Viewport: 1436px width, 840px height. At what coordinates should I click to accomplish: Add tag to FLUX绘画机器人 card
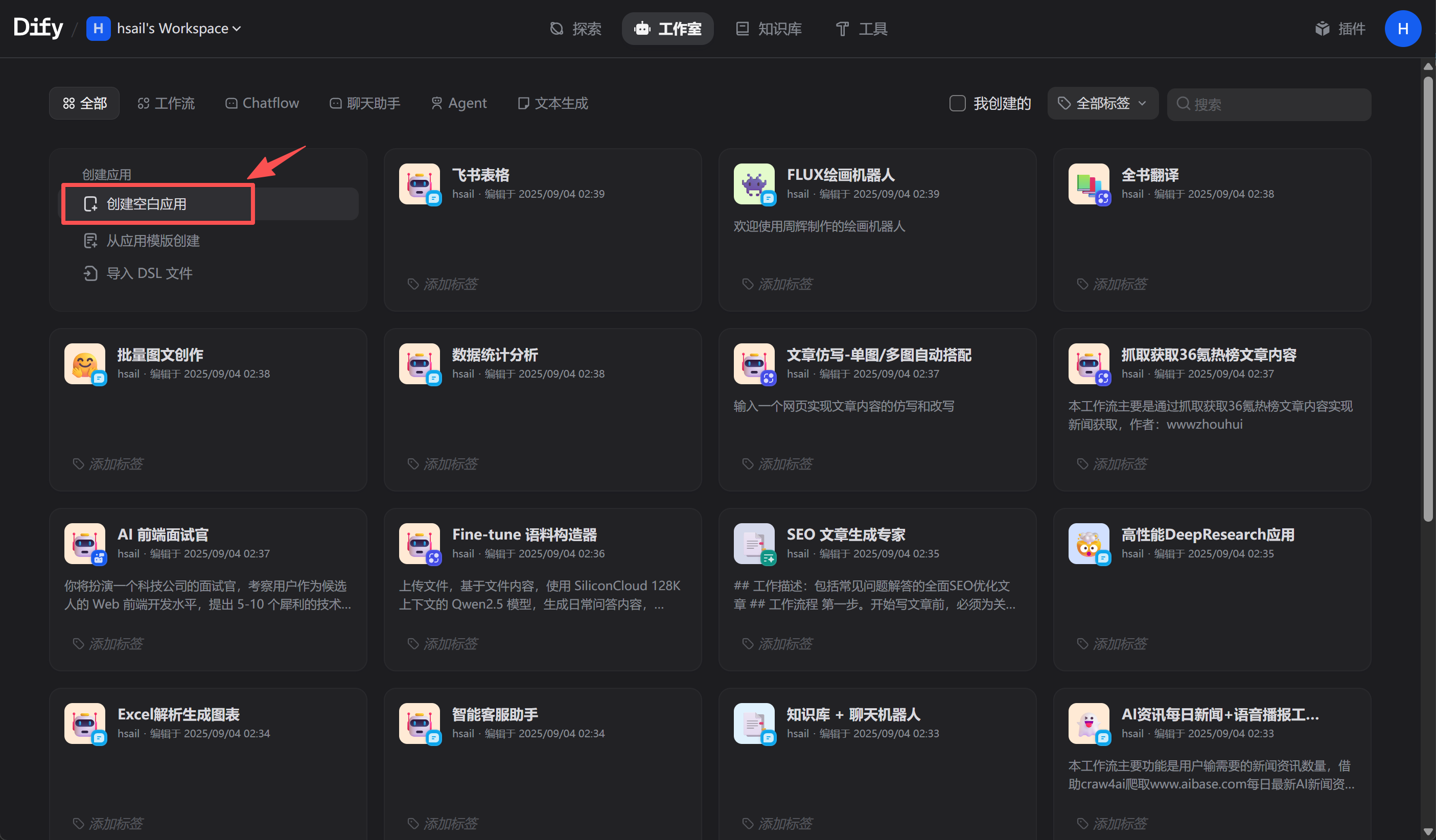[777, 284]
